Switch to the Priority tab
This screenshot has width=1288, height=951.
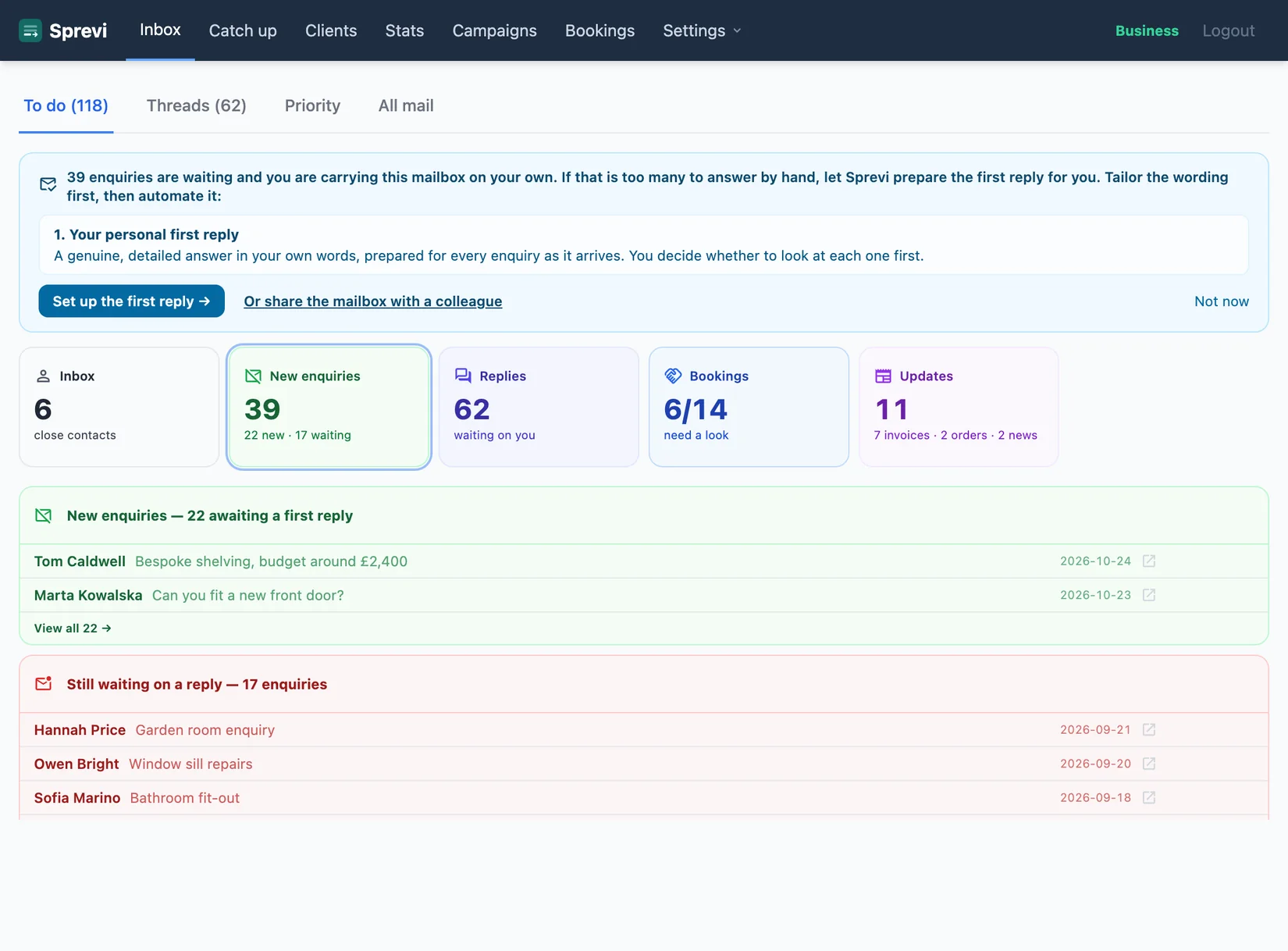(312, 106)
